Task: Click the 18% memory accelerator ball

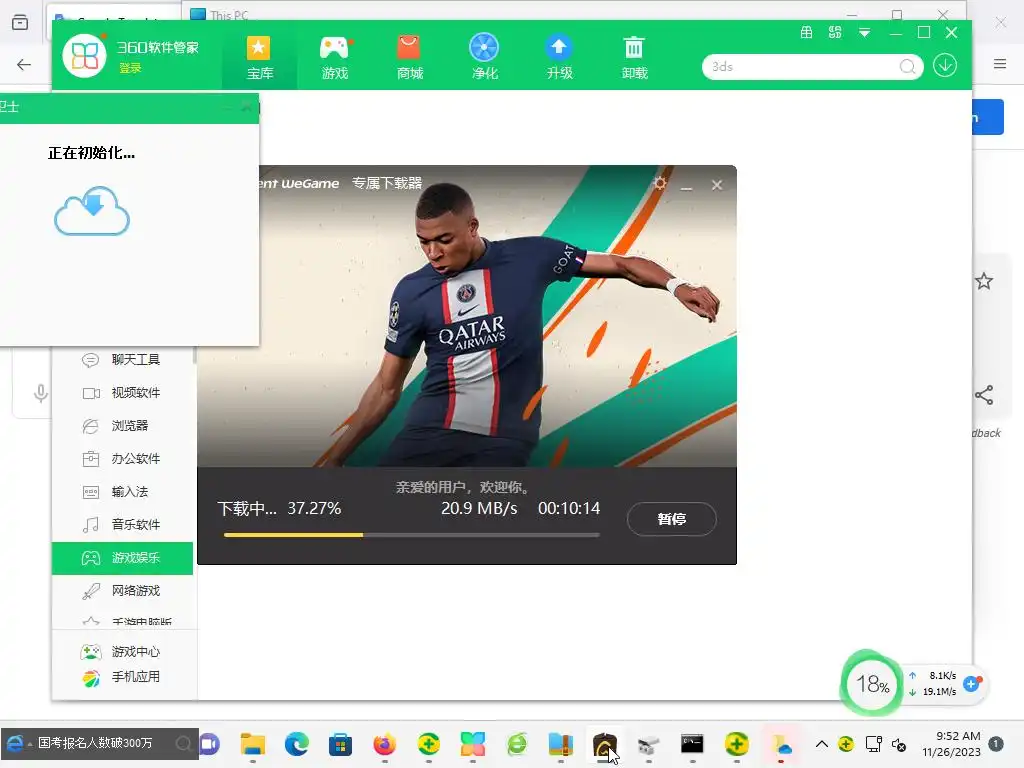Action: [871, 684]
